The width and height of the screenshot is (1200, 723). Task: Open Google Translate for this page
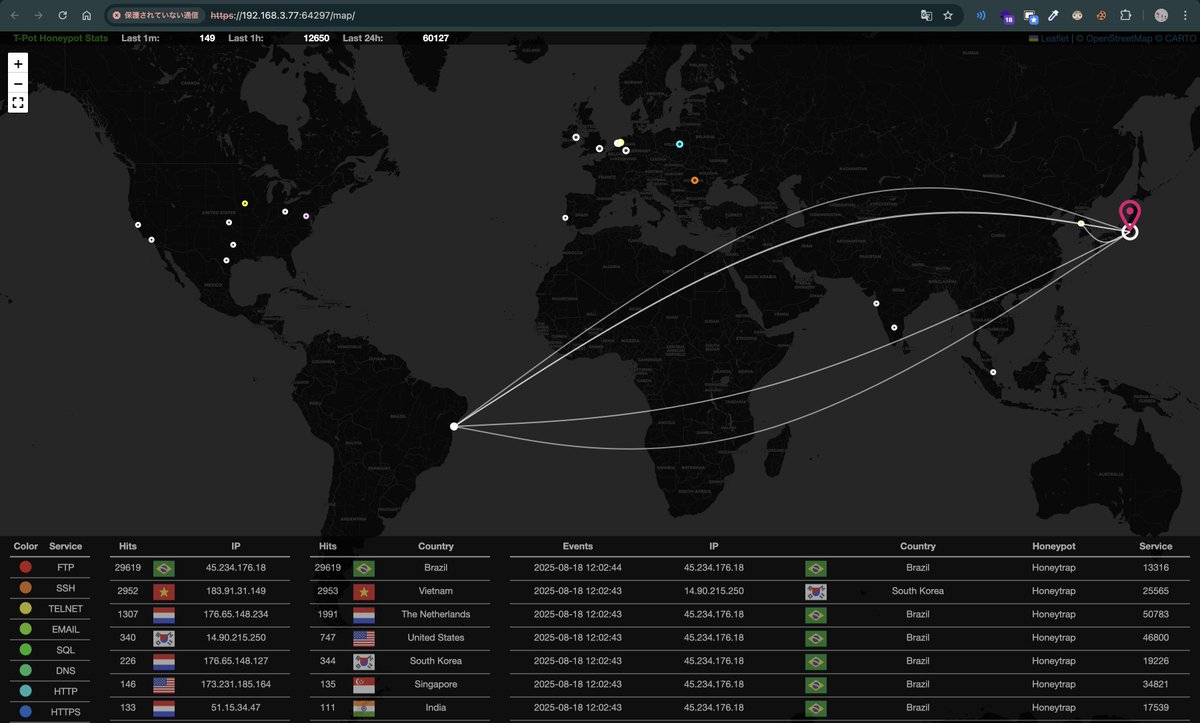926,16
